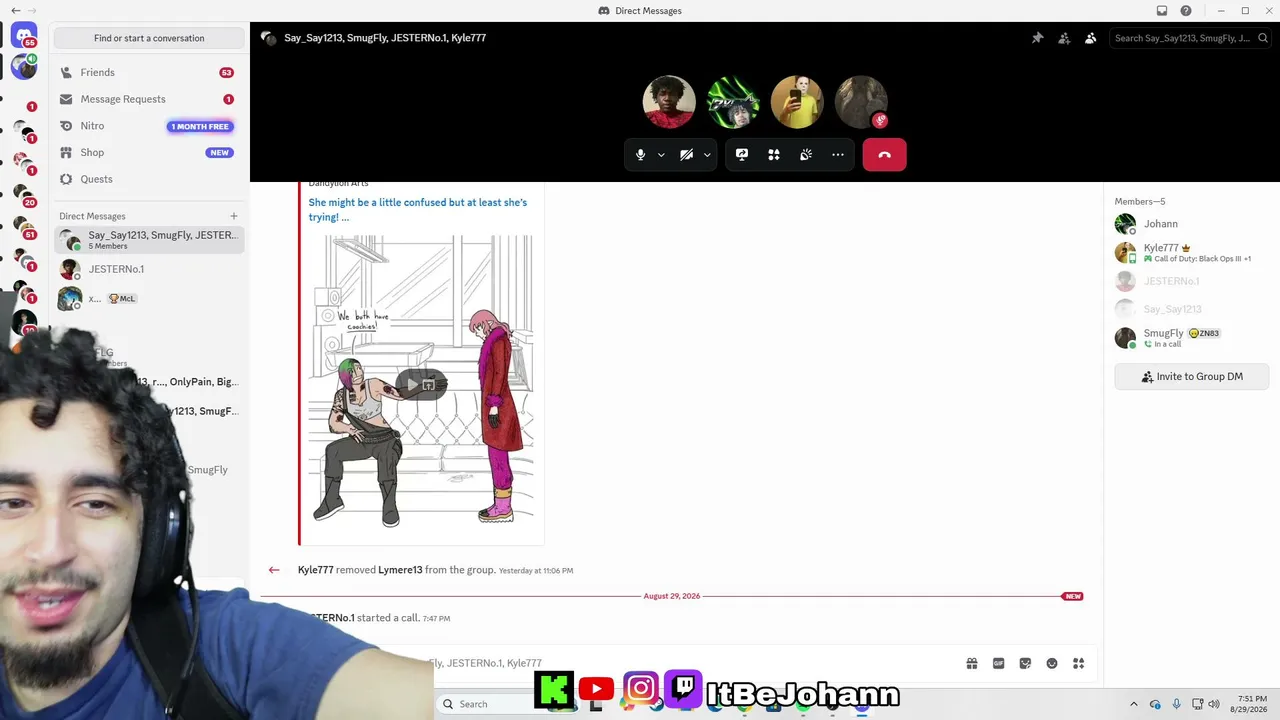The width and height of the screenshot is (1280, 720).
Task: Open the soundboard in call controls
Action: pyautogui.click(x=806, y=155)
